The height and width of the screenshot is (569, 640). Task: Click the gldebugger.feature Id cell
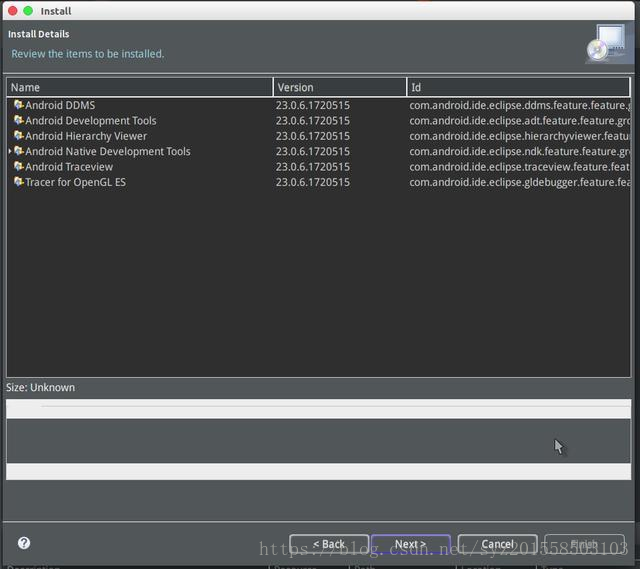click(520, 182)
